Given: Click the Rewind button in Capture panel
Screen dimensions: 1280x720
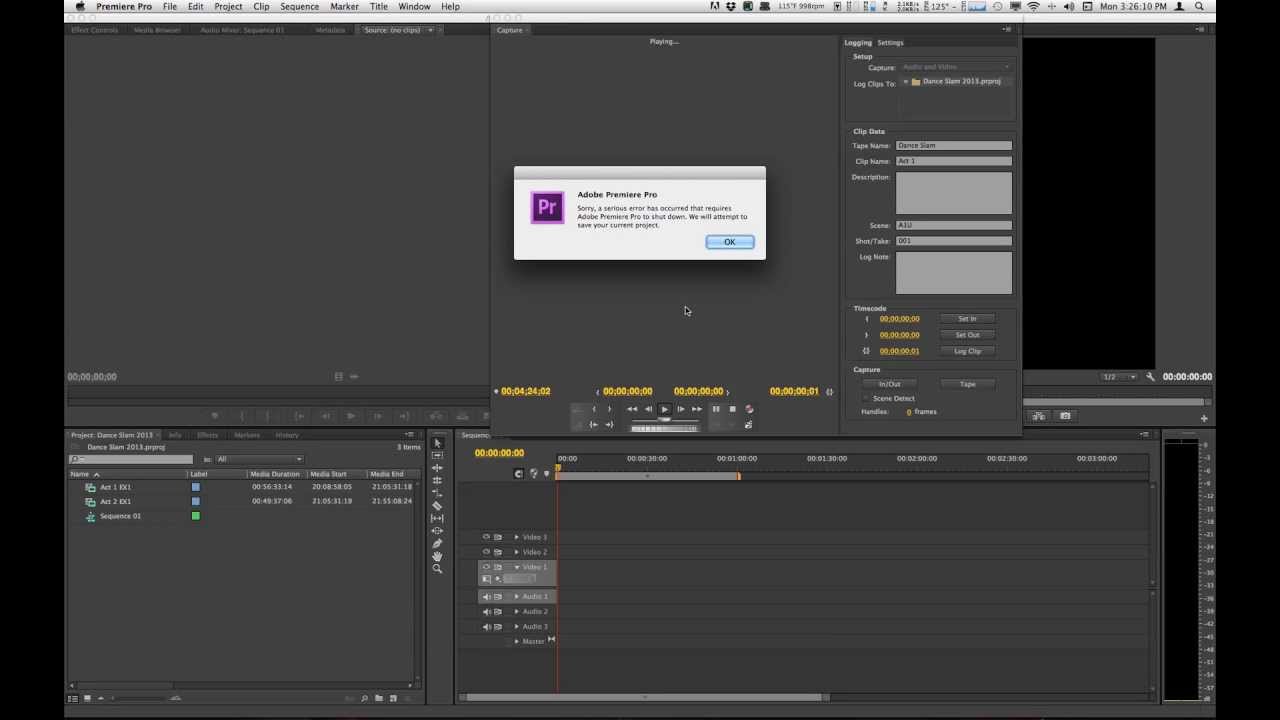Looking at the screenshot, I should point(632,409).
